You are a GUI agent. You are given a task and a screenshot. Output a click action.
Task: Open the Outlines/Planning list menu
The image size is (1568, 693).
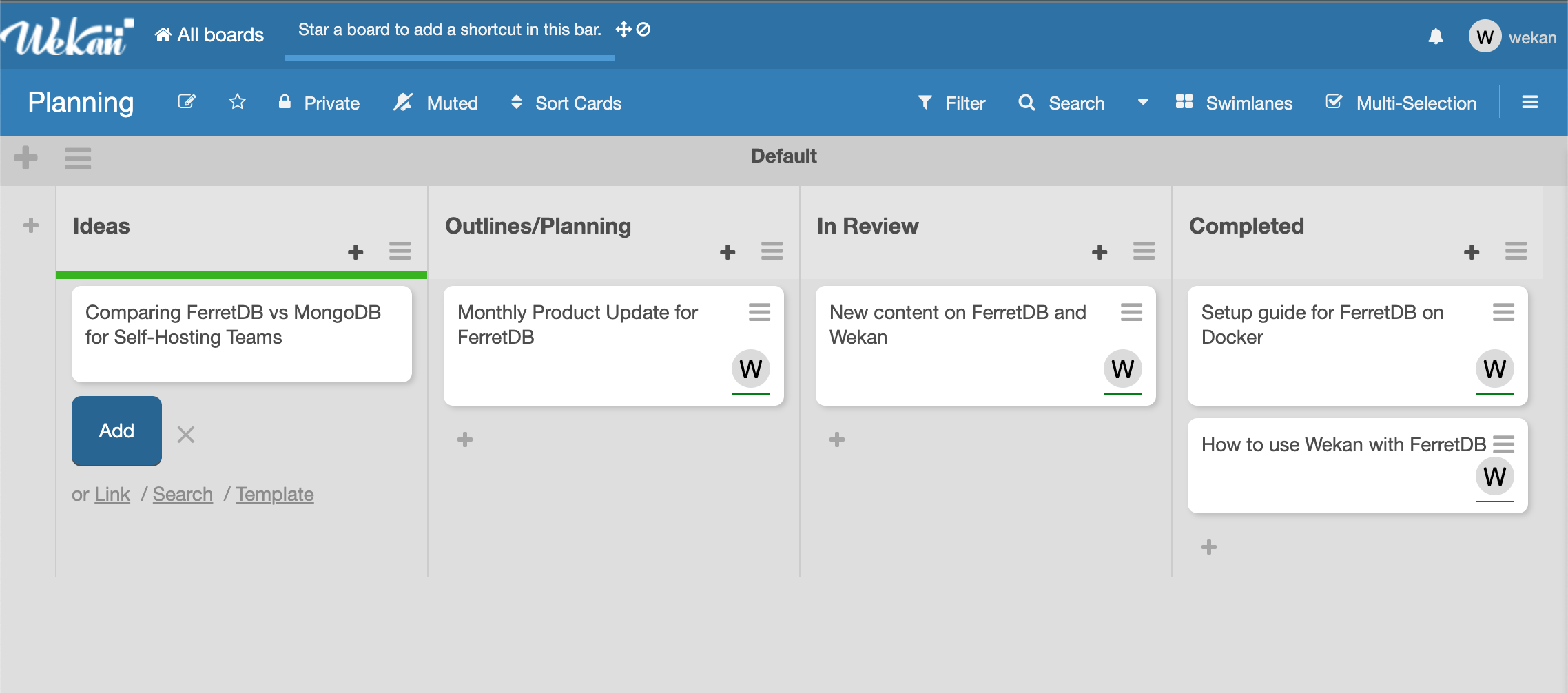(x=772, y=251)
